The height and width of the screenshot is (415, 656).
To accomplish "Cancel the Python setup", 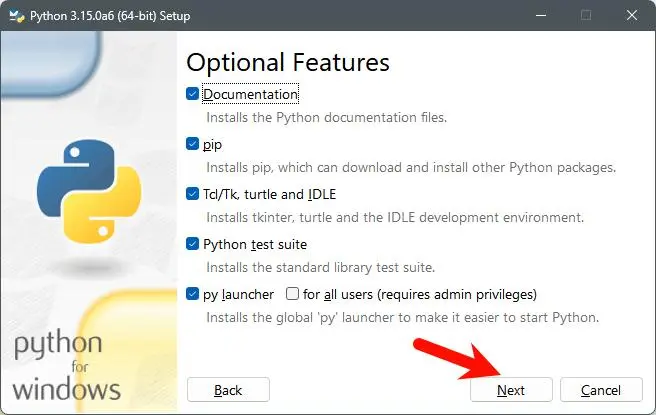I will [x=601, y=390].
